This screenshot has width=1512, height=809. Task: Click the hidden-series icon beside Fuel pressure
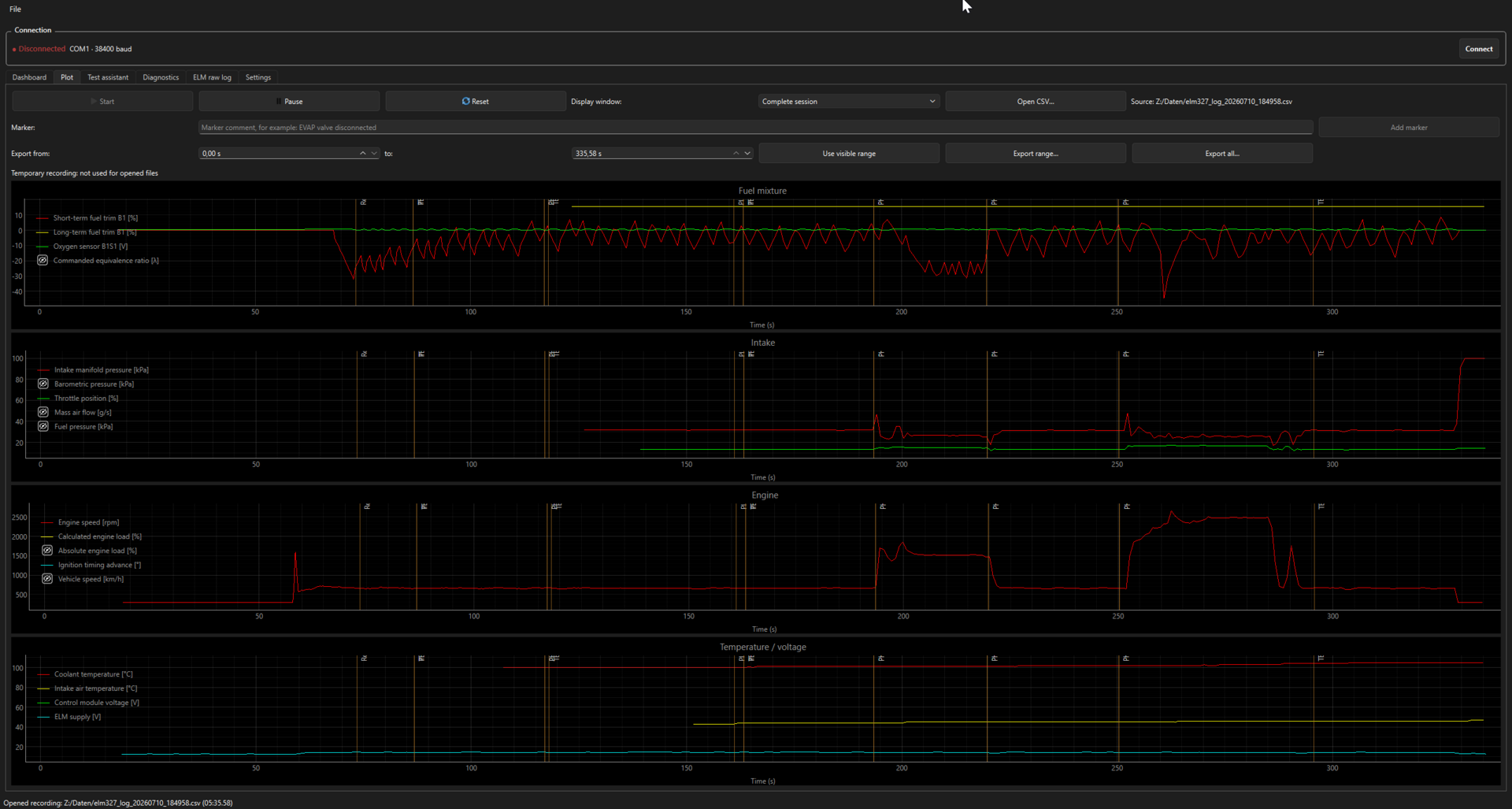pos(43,426)
